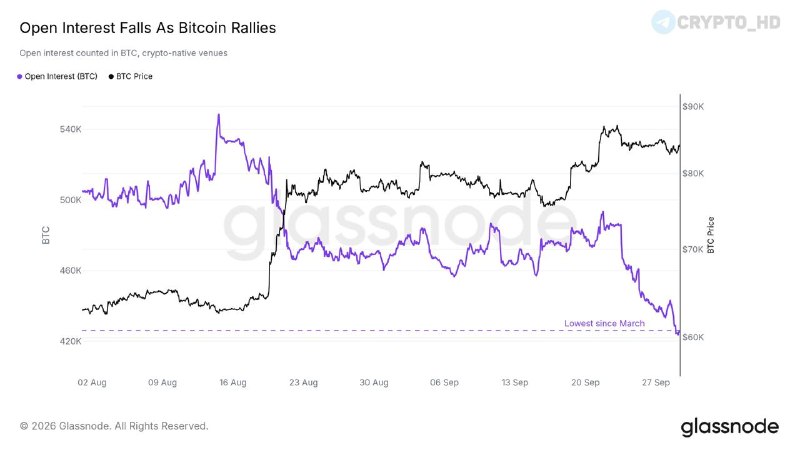
Task: Select the 06 Sep date on the x-axis
Action: pyautogui.click(x=444, y=382)
